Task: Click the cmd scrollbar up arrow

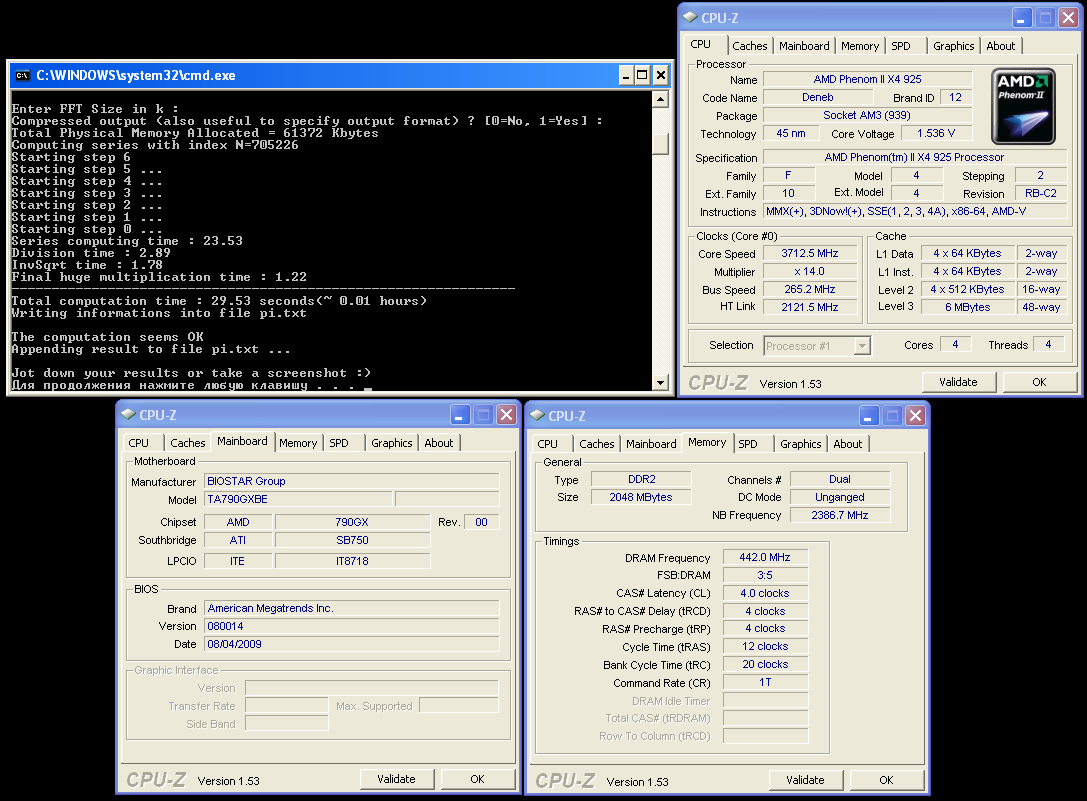Action: 661,99
